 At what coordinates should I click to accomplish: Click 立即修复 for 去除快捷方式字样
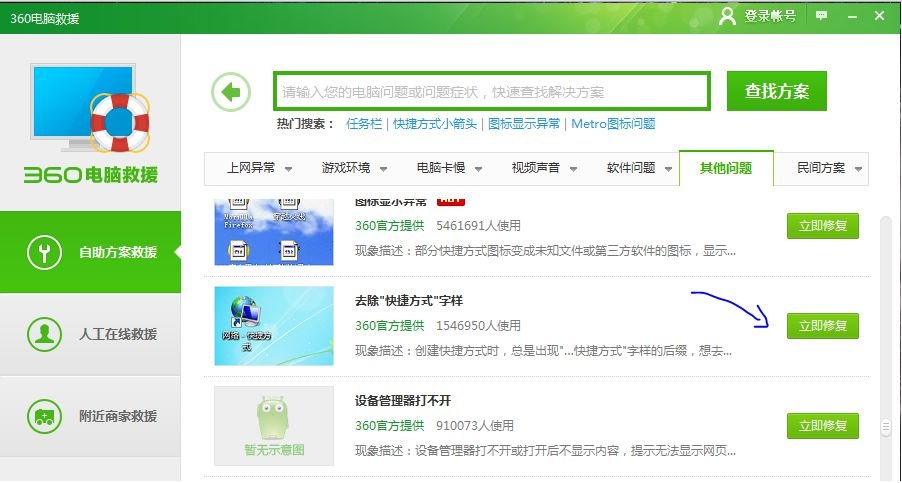click(x=823, y=326)
